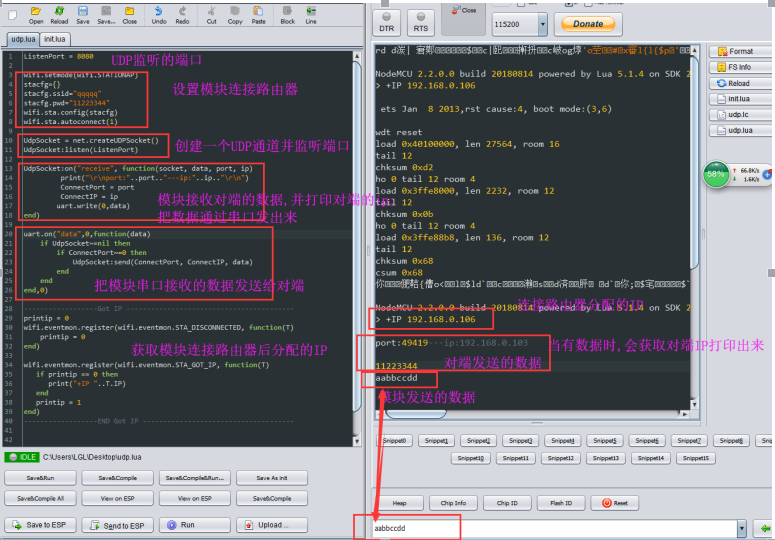Click the Snippet3 button
This screenshot has height=540, width=775.
pos(520,440)
